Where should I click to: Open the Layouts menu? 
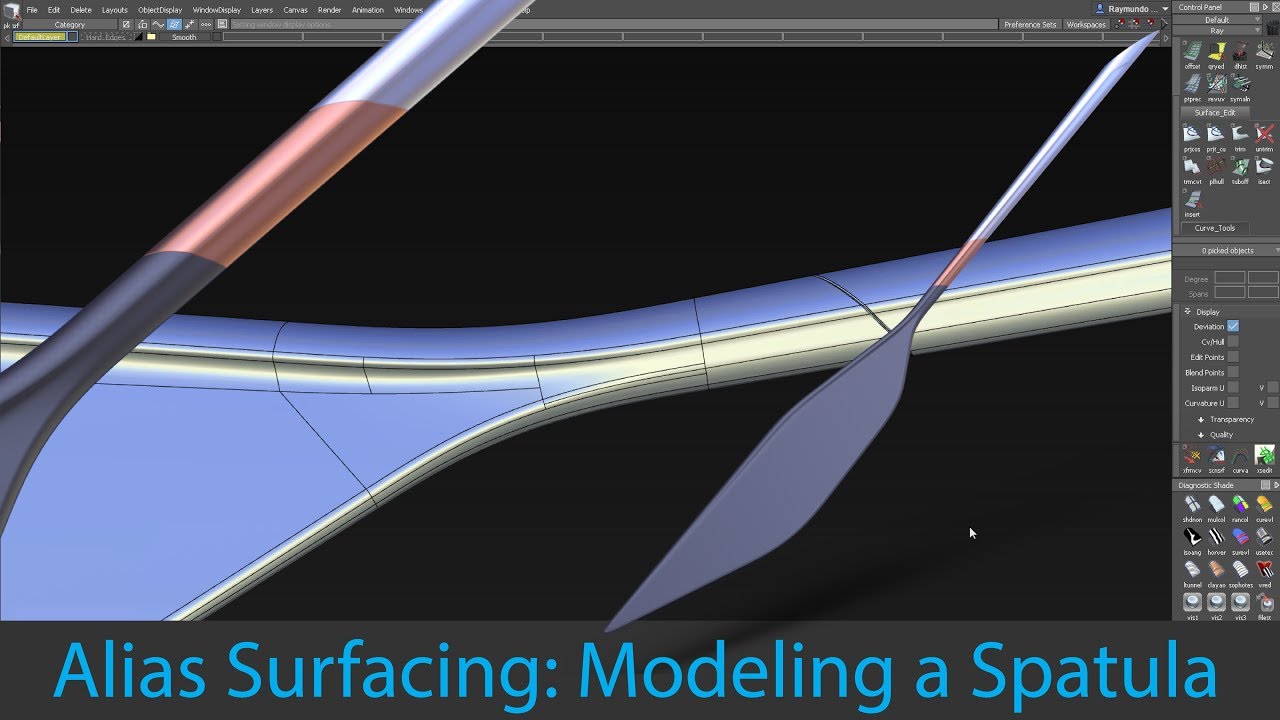pos(115,10)
